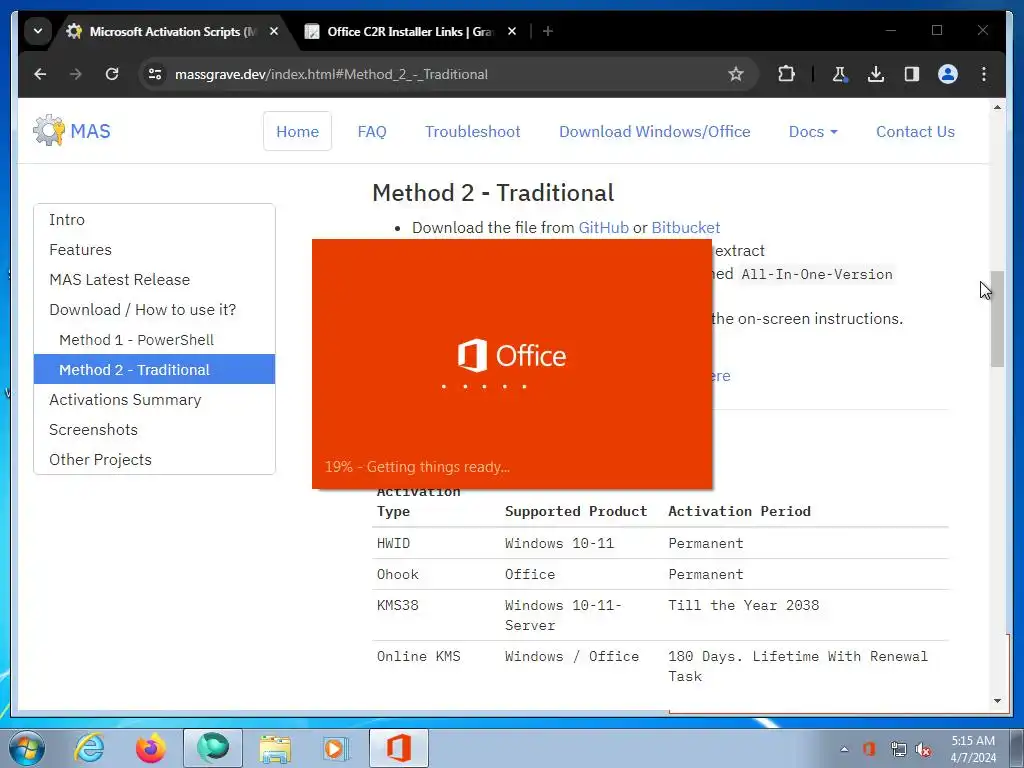
Task: Click the browser Back arrow
Action: click(x=40, y=74)
